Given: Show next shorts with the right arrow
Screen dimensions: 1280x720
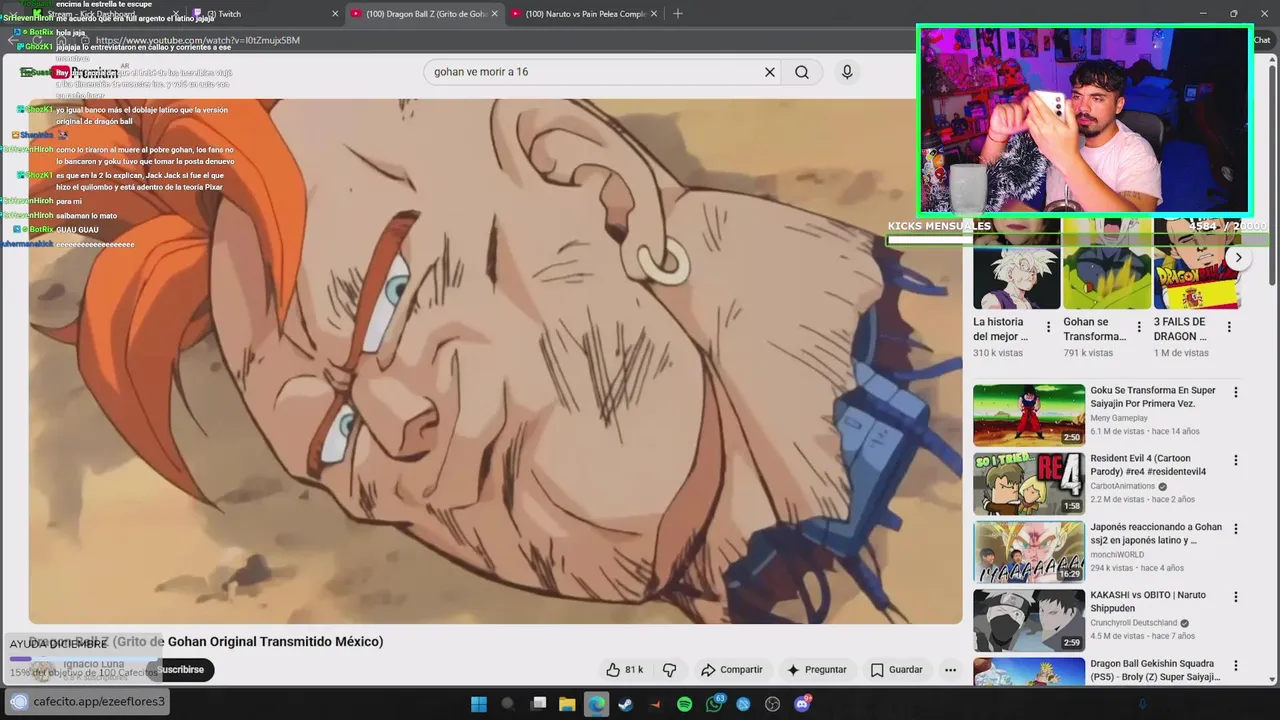Looking at the screenshot, I should point(1238,258).
